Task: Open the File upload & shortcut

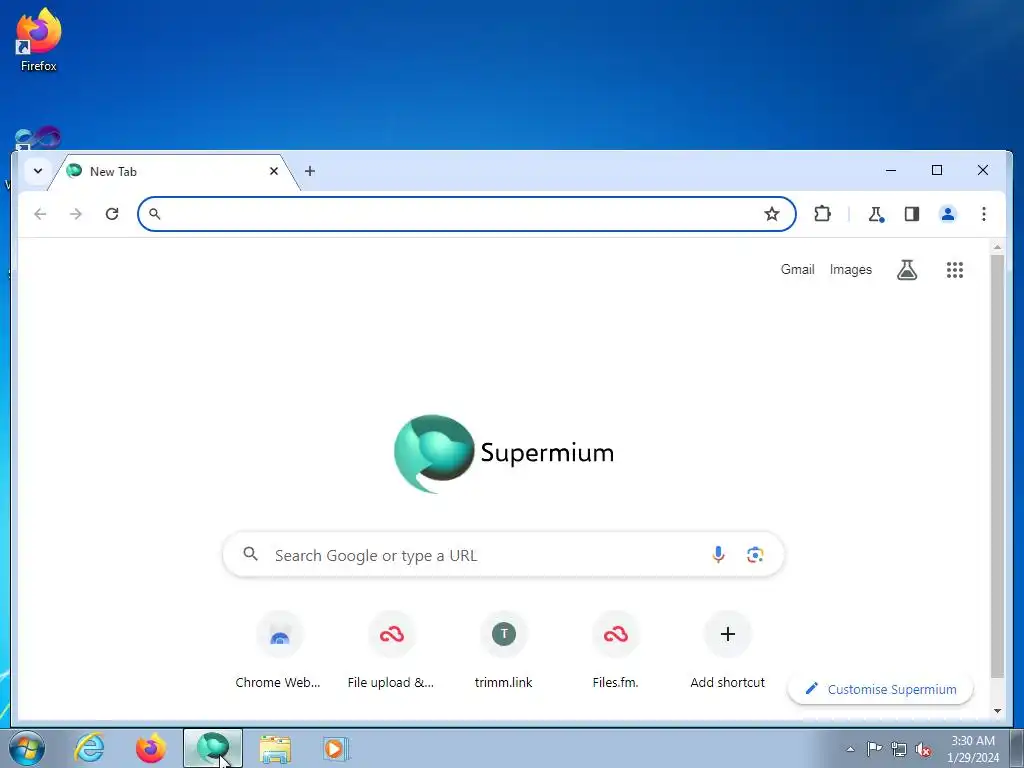Action: coord(391,651)
